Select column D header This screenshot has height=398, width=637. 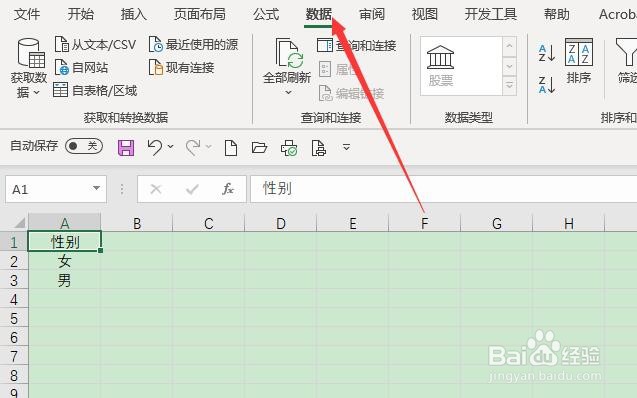281,223
